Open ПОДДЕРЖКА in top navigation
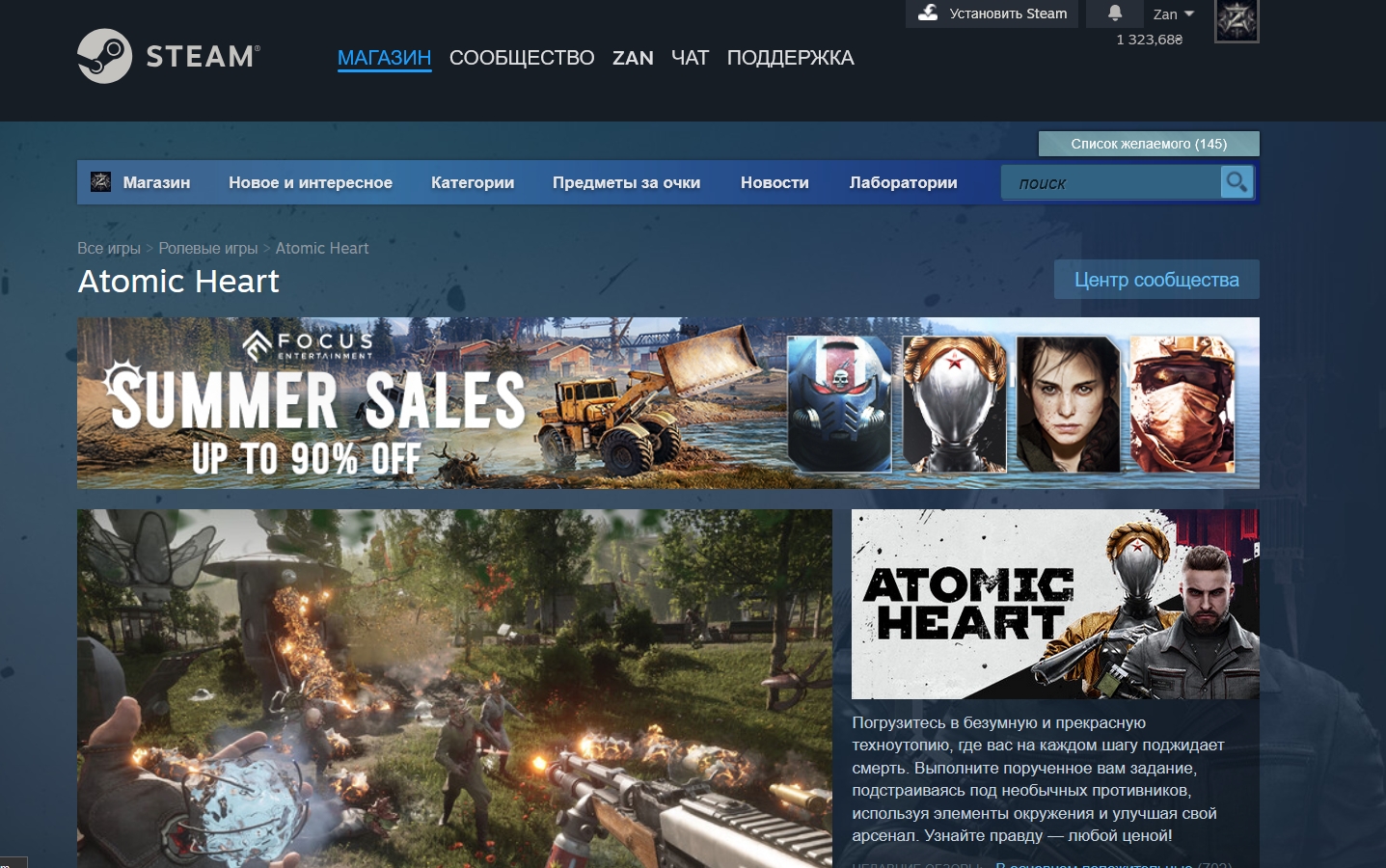 [790, 58]
